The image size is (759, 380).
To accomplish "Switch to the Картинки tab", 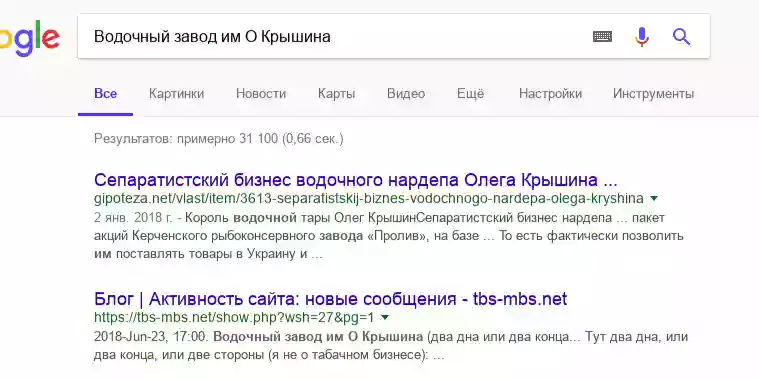I will (x=176, y=93).
